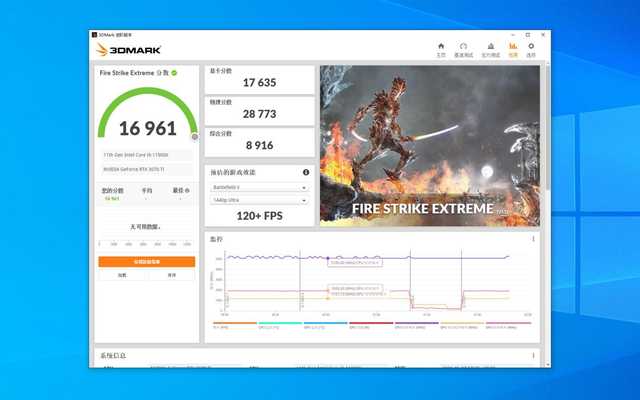Click the 120+ FPS estimate
This screenshot has height=400, width=640.
[x=260, y=216]
